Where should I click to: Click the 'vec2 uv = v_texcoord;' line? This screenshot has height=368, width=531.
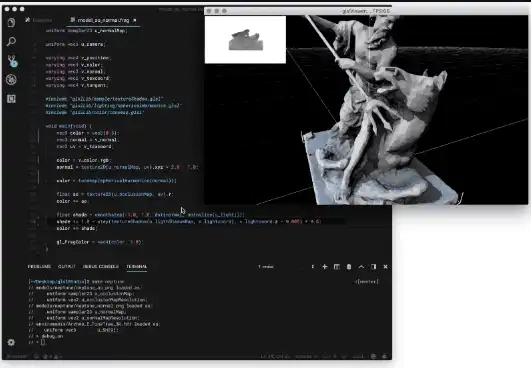85,147
